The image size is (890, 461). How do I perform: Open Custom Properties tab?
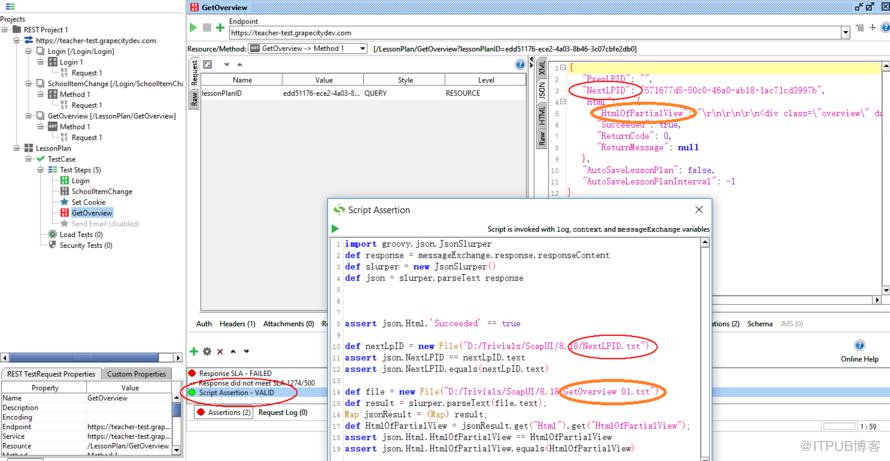pyautogui.click(x=136, y=374)
